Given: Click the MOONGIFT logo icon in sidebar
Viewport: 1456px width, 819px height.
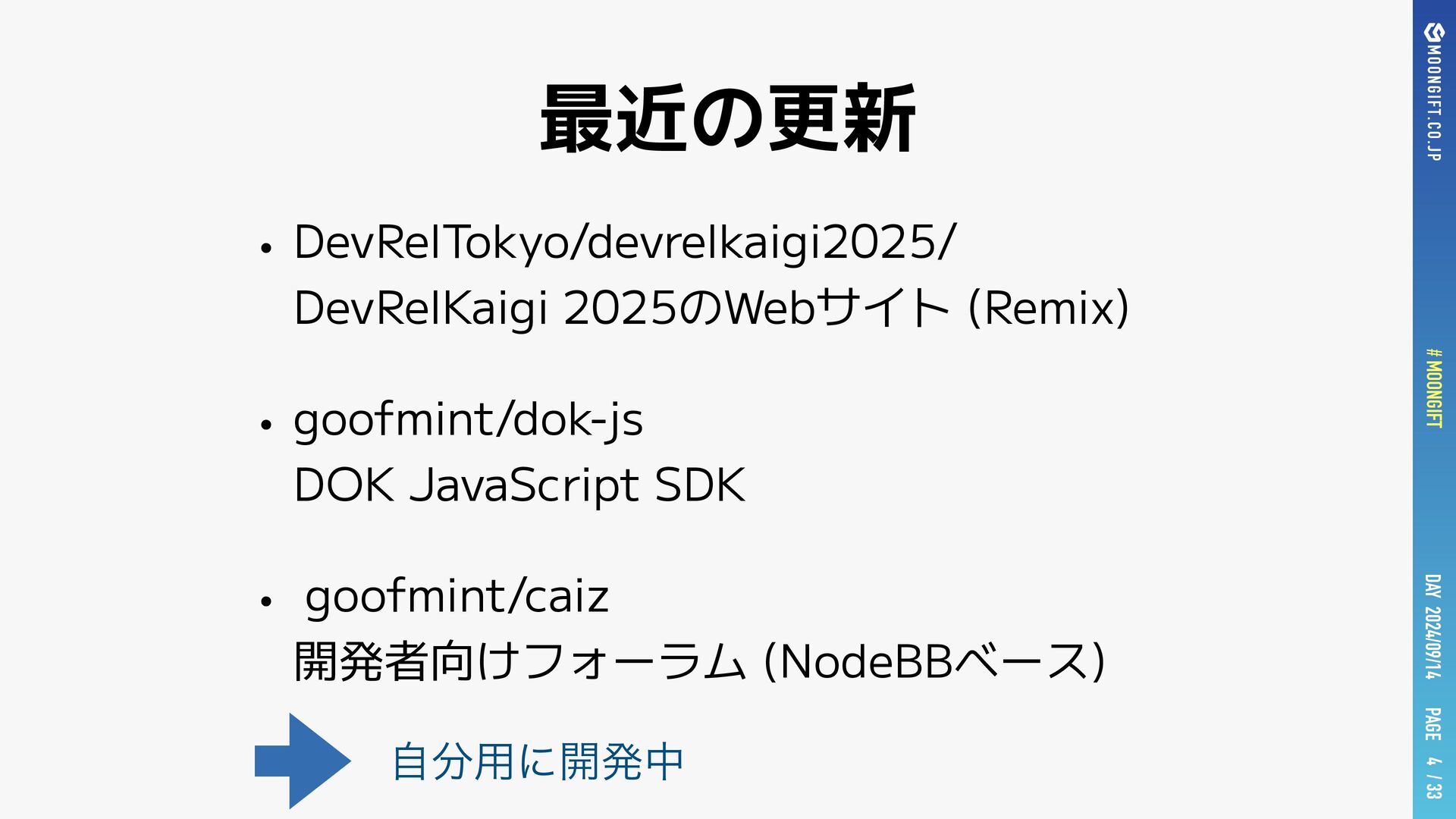Looking at the screenshot, I should click(x=1433, y=32).
